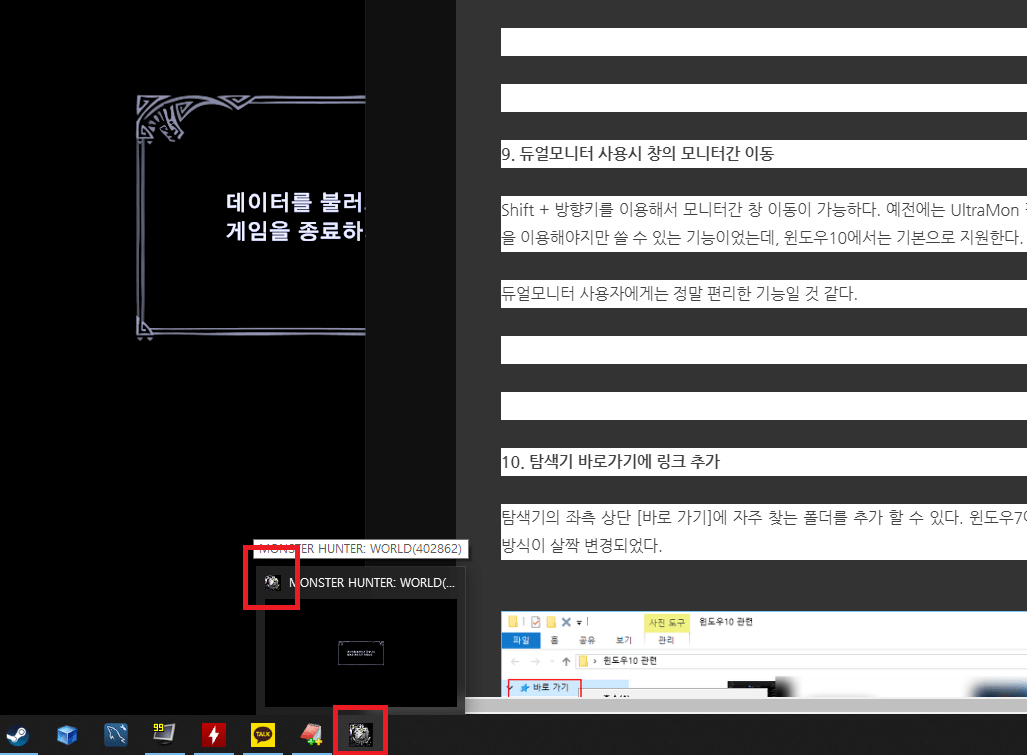Image resolution: width=1027 pixels, height=755 pixels.
Task: Click the red notepad with plus icon
Action: (x=312, y=735)
